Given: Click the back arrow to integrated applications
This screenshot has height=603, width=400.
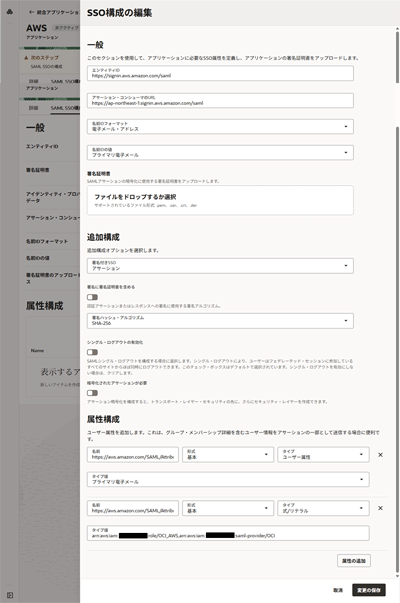Looking at the screenshot, I should [31, 12].
